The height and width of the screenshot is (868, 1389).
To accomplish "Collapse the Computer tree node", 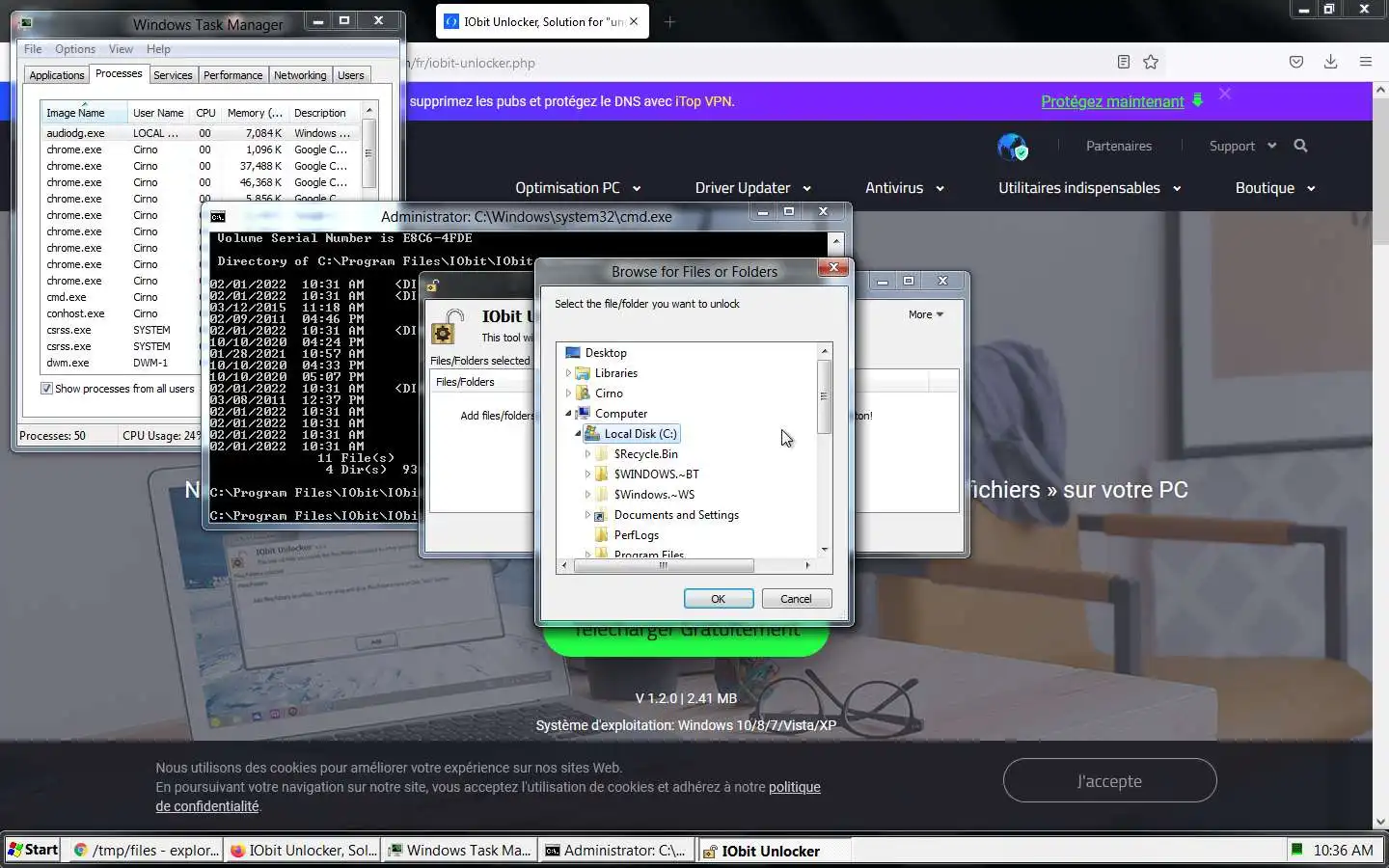I will pyautogui.click(x=568, y=414).
